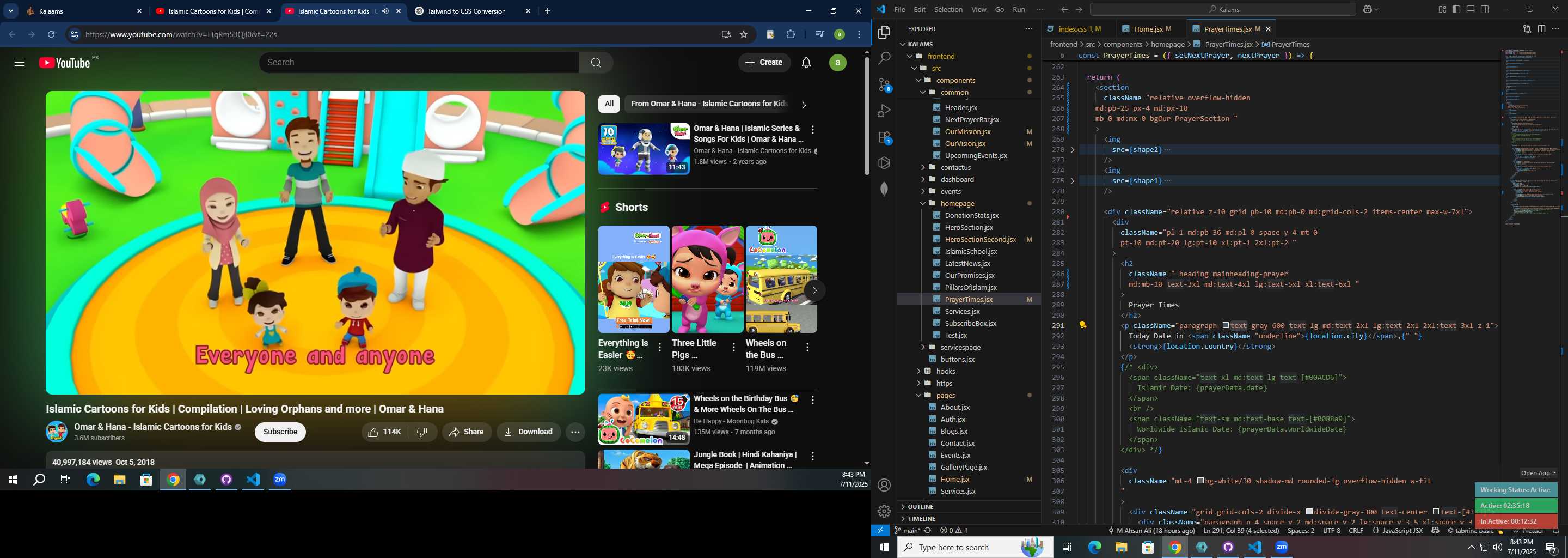Click the YouTube Create button
This screenshot has height=558, width=1568.
(764, 62)
